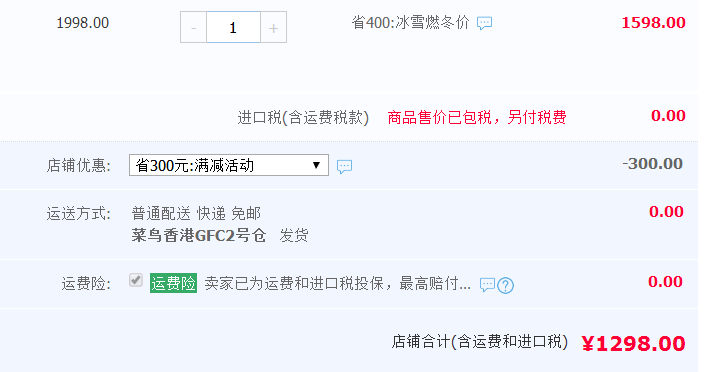Select the 菜鸟香港GFC2号仓 warehouse text
Screen dimensions: 705x372
point(199,235)
